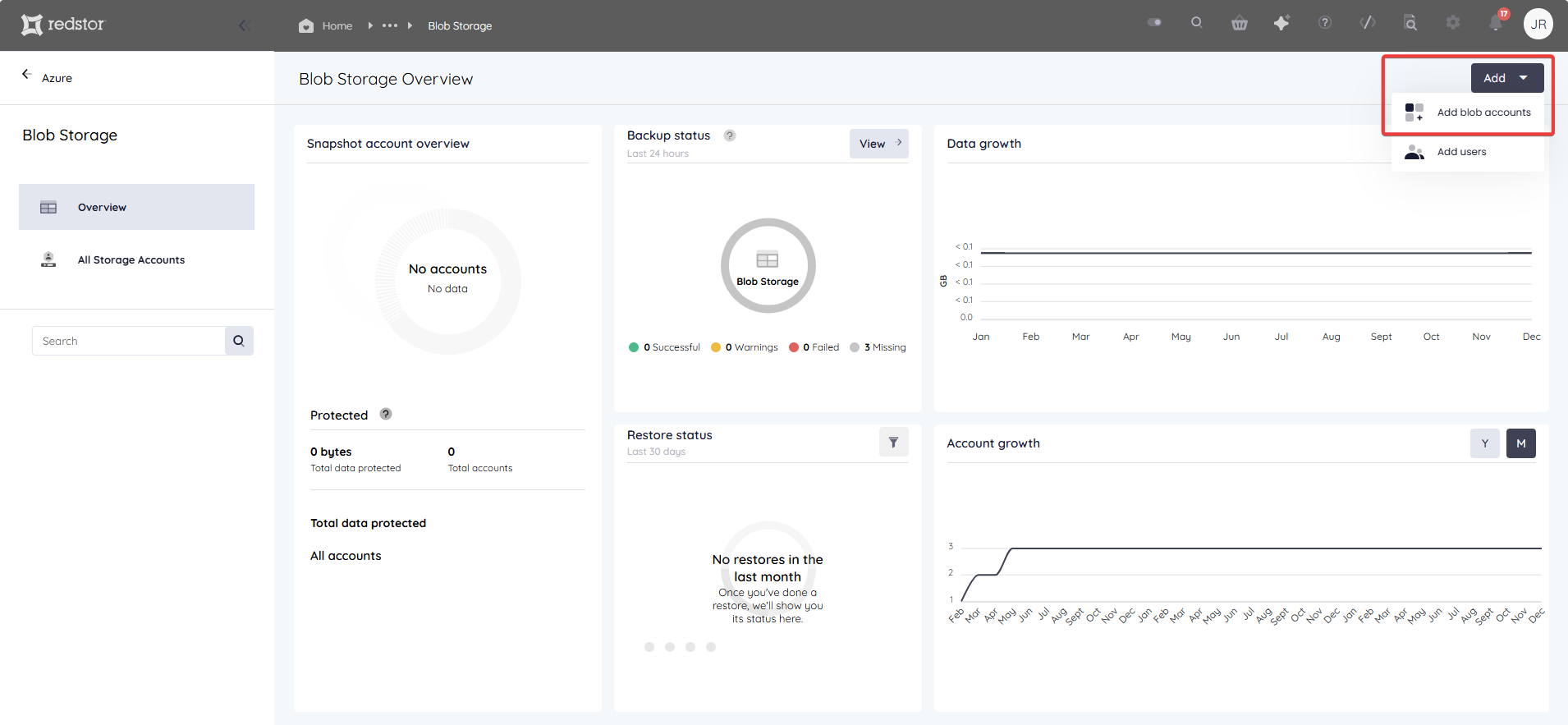Viewport: 1568px width, 725px height.
Task: Open the shopping basket icon
Action: pos(1240,24)
